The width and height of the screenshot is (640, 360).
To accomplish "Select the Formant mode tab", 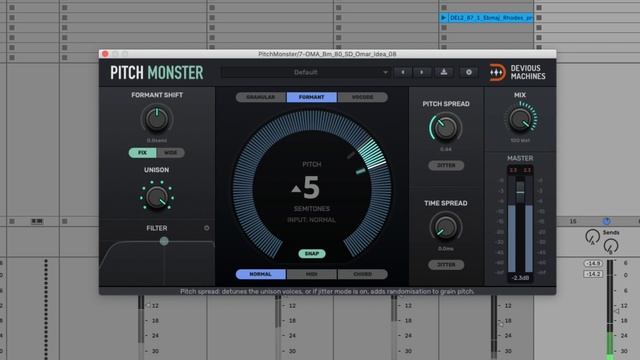I will coord(312,97).
